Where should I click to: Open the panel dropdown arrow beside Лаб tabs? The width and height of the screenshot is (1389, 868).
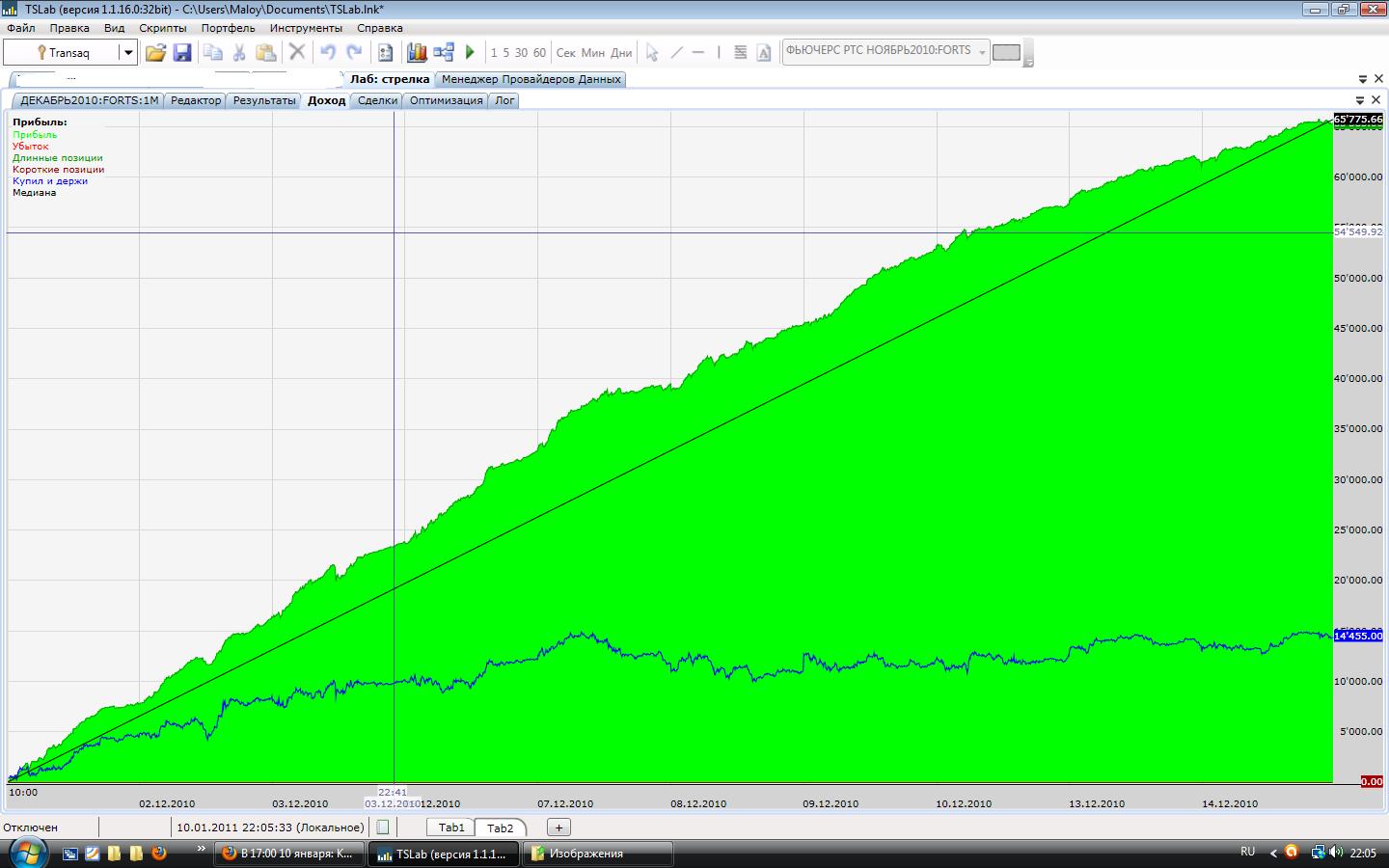pos(1362,79)
